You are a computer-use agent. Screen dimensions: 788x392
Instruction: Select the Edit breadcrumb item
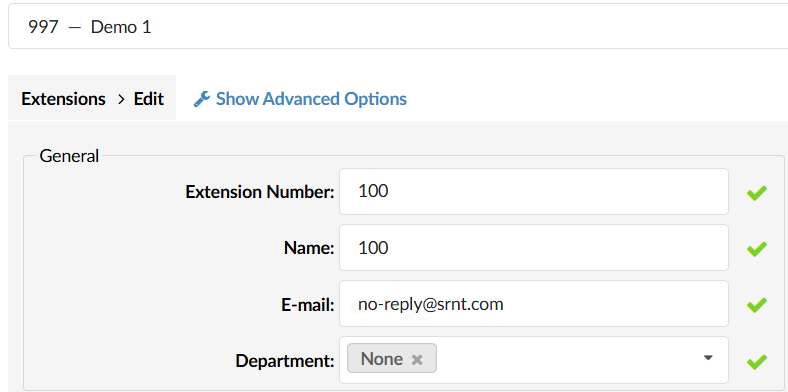(x=149, y=99)
